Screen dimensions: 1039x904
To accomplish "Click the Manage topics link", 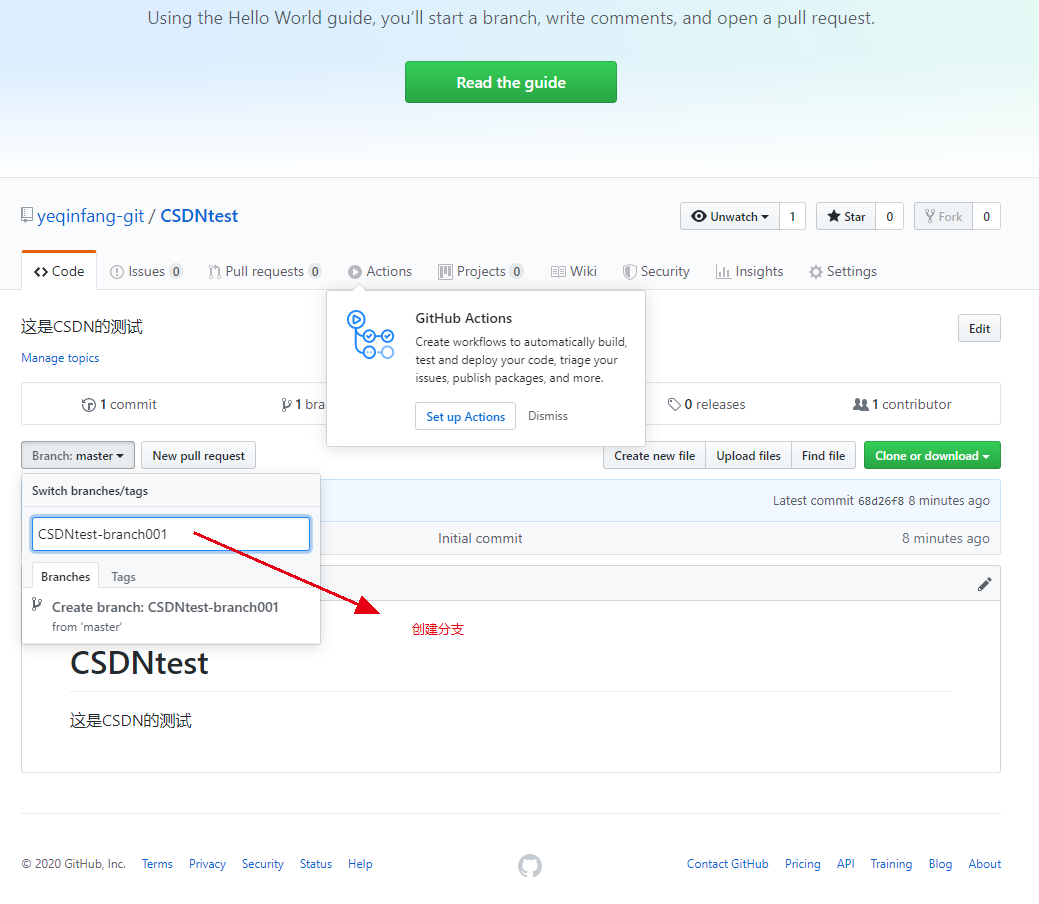I will (60, 358).
